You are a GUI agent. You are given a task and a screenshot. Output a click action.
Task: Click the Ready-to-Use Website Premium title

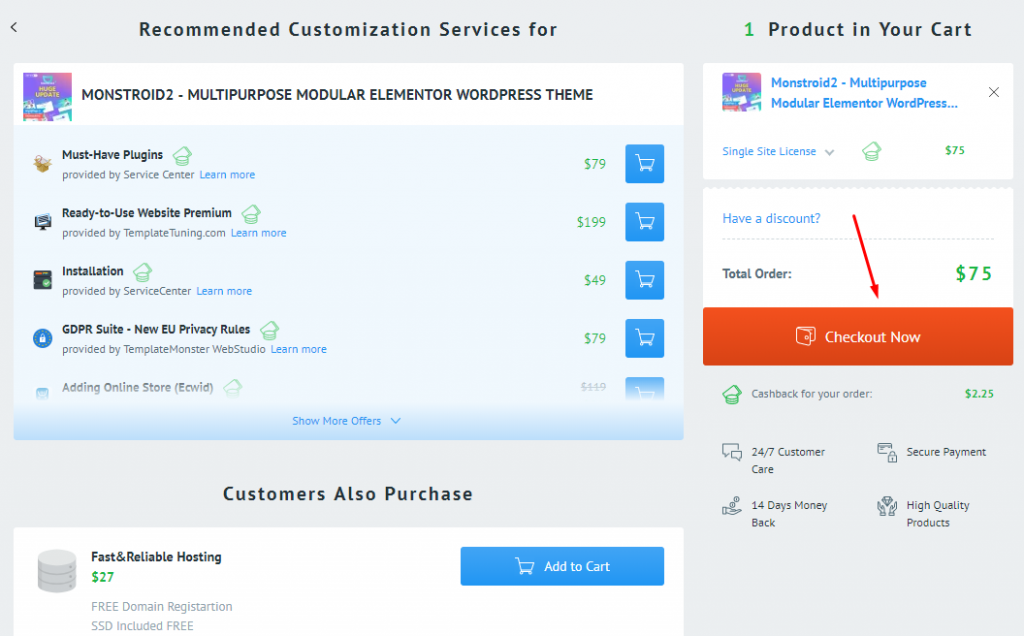[147, 213]
